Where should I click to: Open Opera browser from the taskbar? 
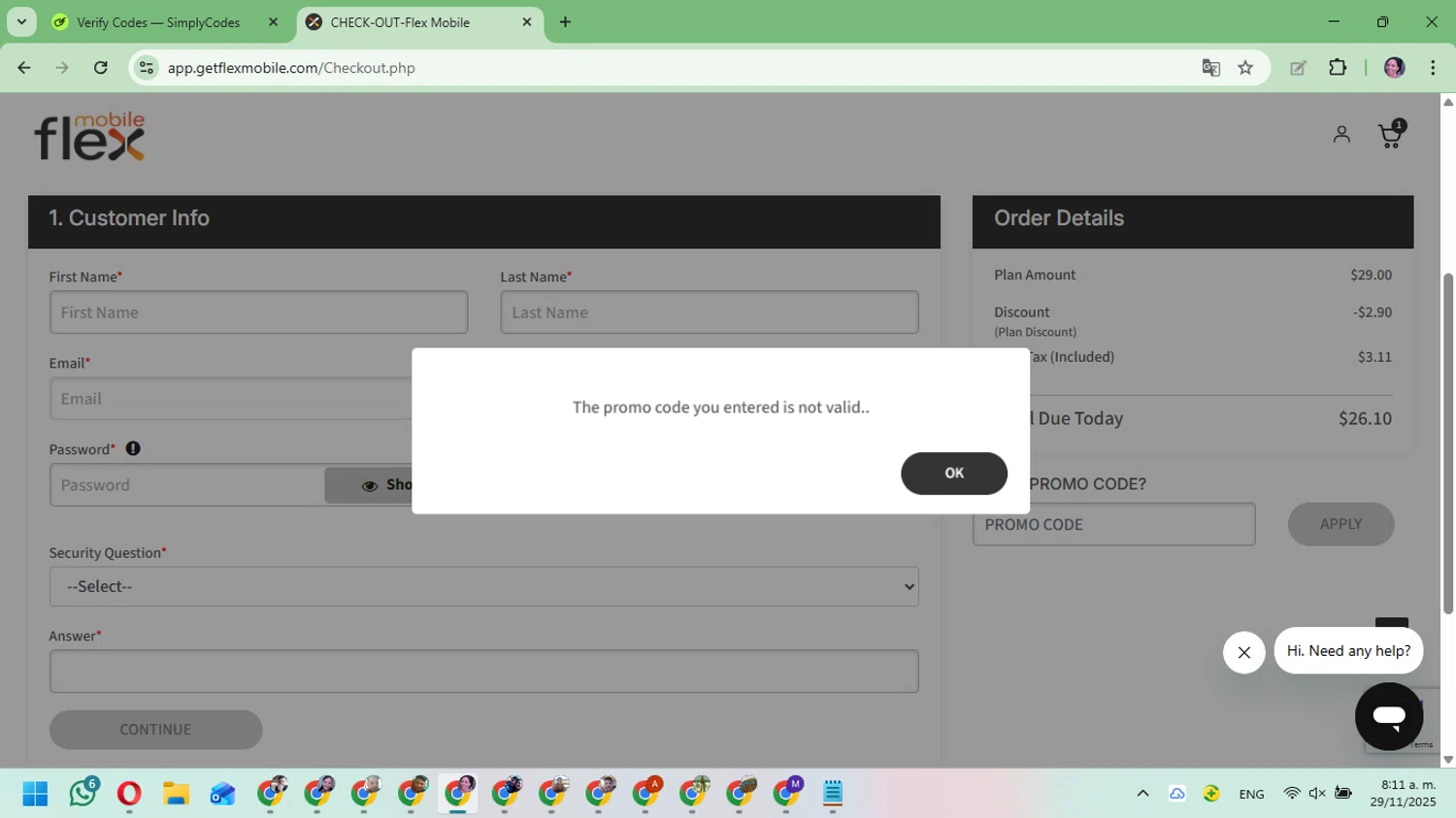pos(129,794)
